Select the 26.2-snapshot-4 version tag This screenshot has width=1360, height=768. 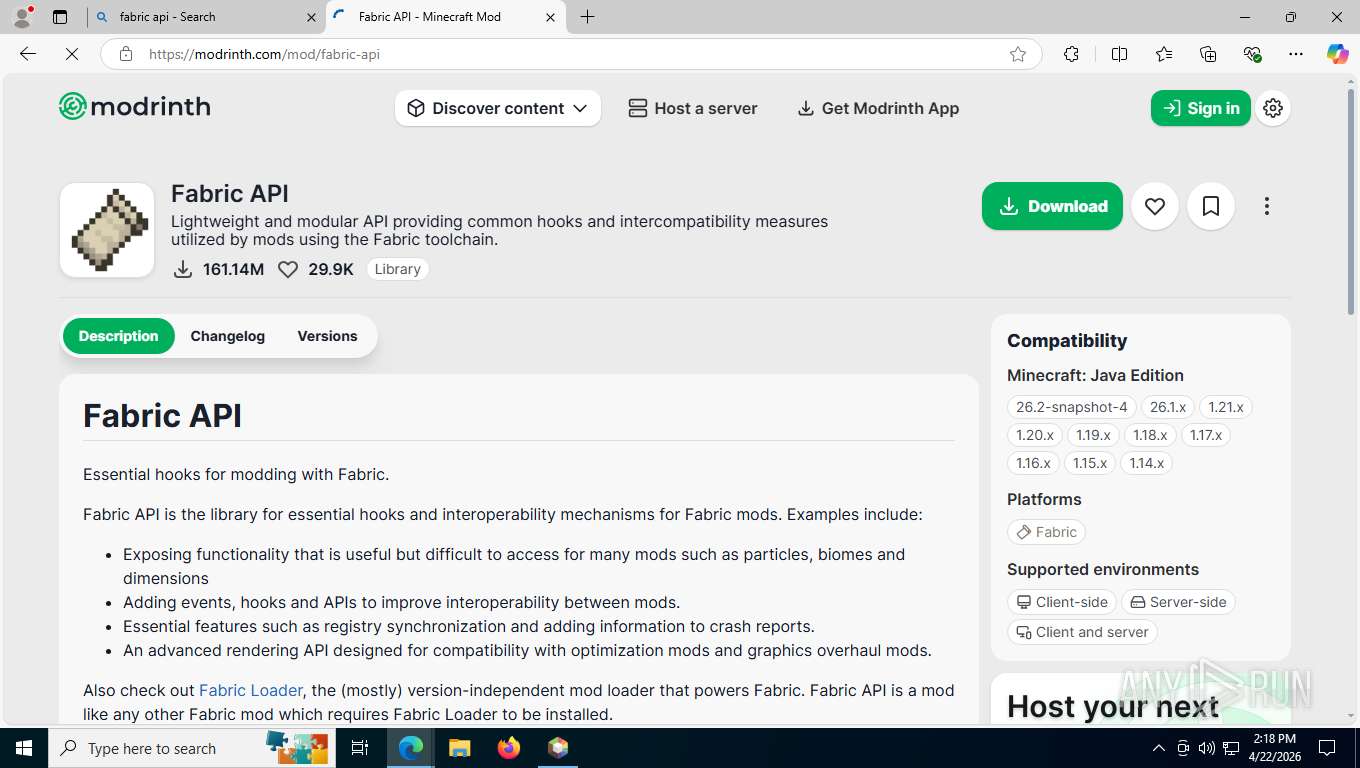point(1071,407)
